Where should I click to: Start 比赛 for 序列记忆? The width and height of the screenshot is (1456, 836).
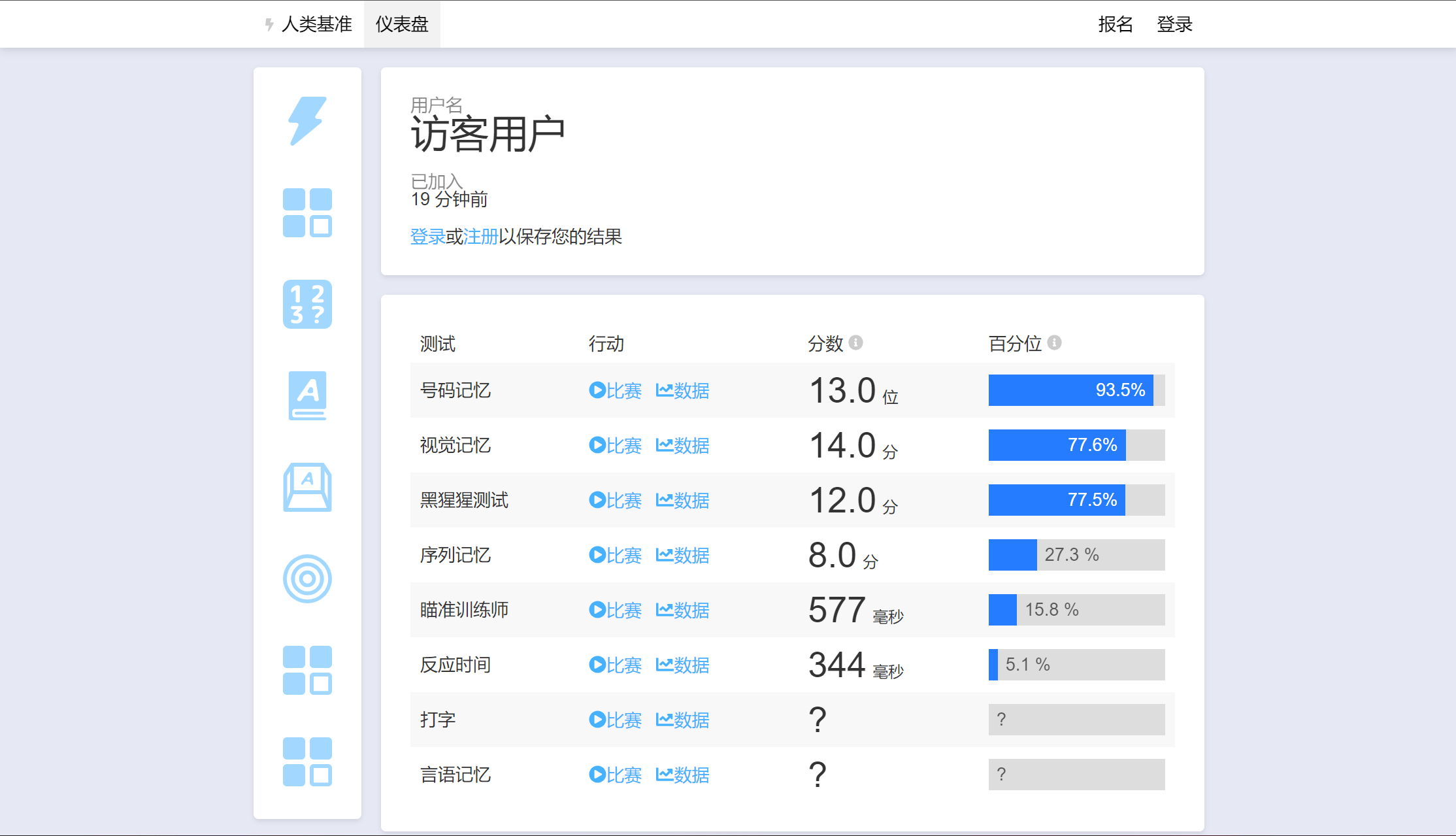(615, 555)
